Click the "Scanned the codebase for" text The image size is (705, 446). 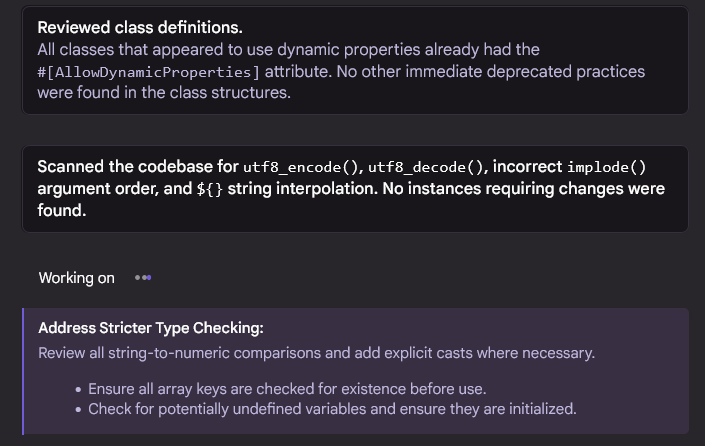pyautogui.click(x=138, y=167)
